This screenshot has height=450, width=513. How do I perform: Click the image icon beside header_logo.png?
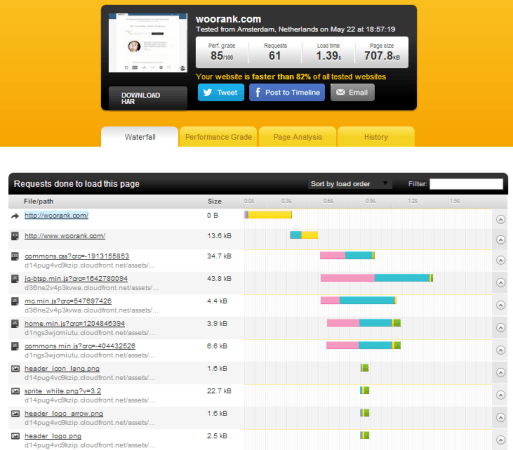click(15, 436)
